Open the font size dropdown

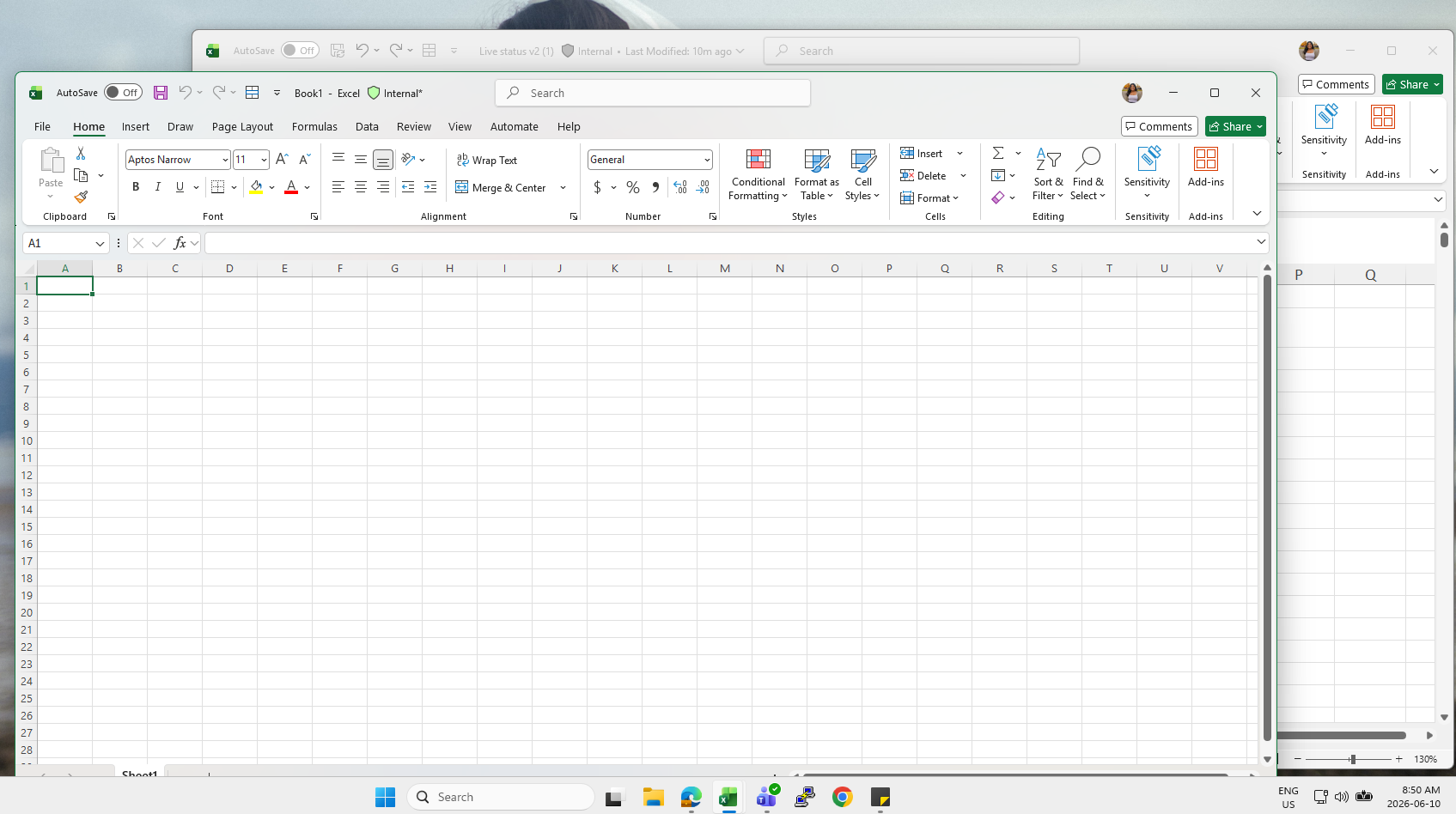[264, 160]
